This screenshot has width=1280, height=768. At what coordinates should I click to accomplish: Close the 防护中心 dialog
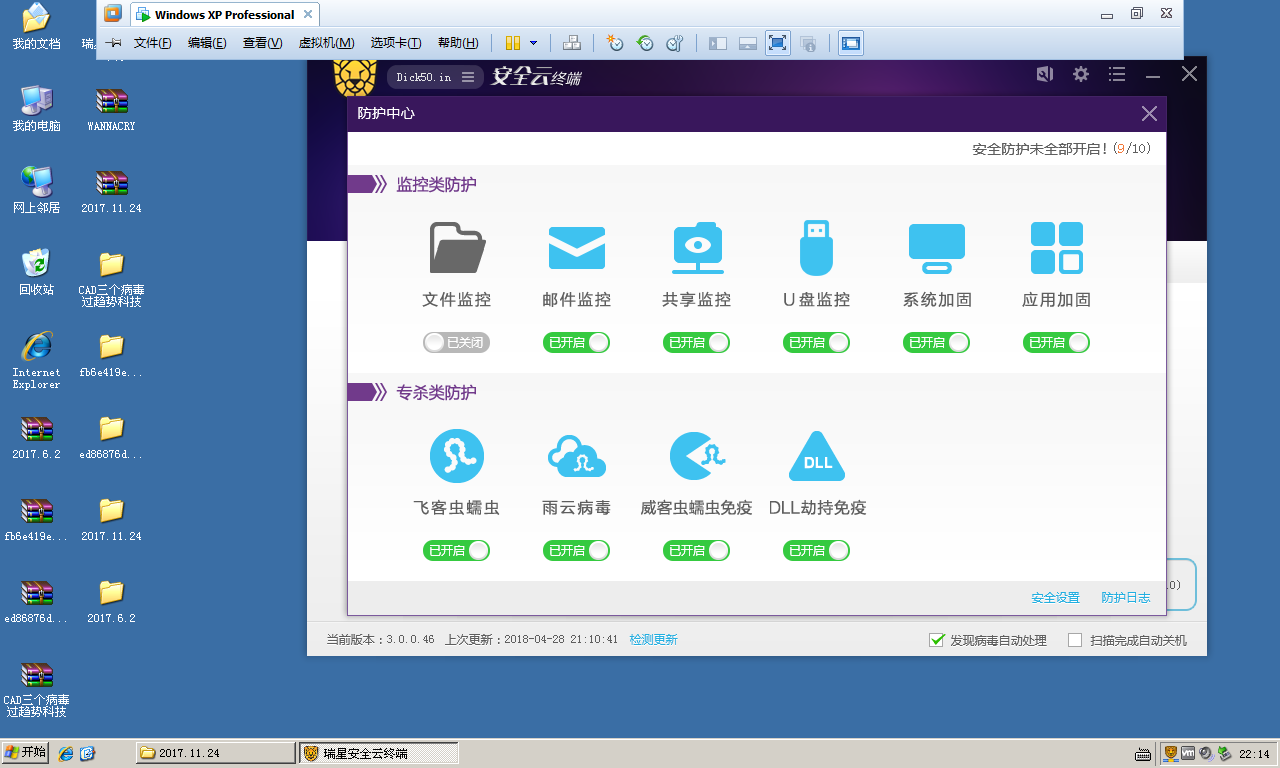tap(1150, 114)
